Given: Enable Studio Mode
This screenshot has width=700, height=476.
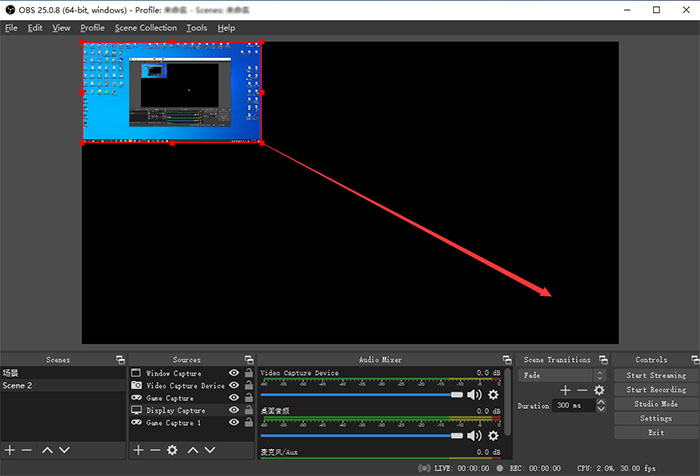Looking at the screenshot, I should (x=656, y=404).
